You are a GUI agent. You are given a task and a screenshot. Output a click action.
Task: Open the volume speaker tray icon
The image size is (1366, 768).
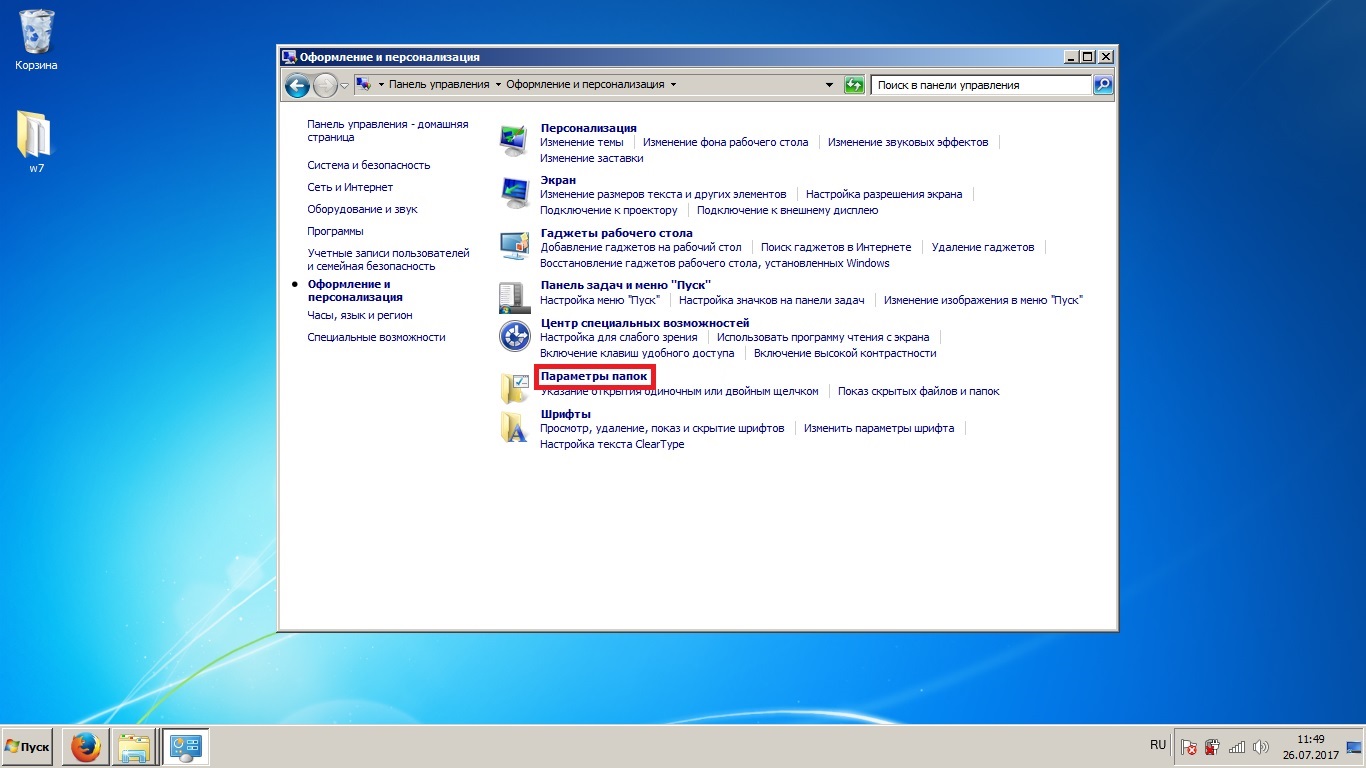pos(1261,747)
